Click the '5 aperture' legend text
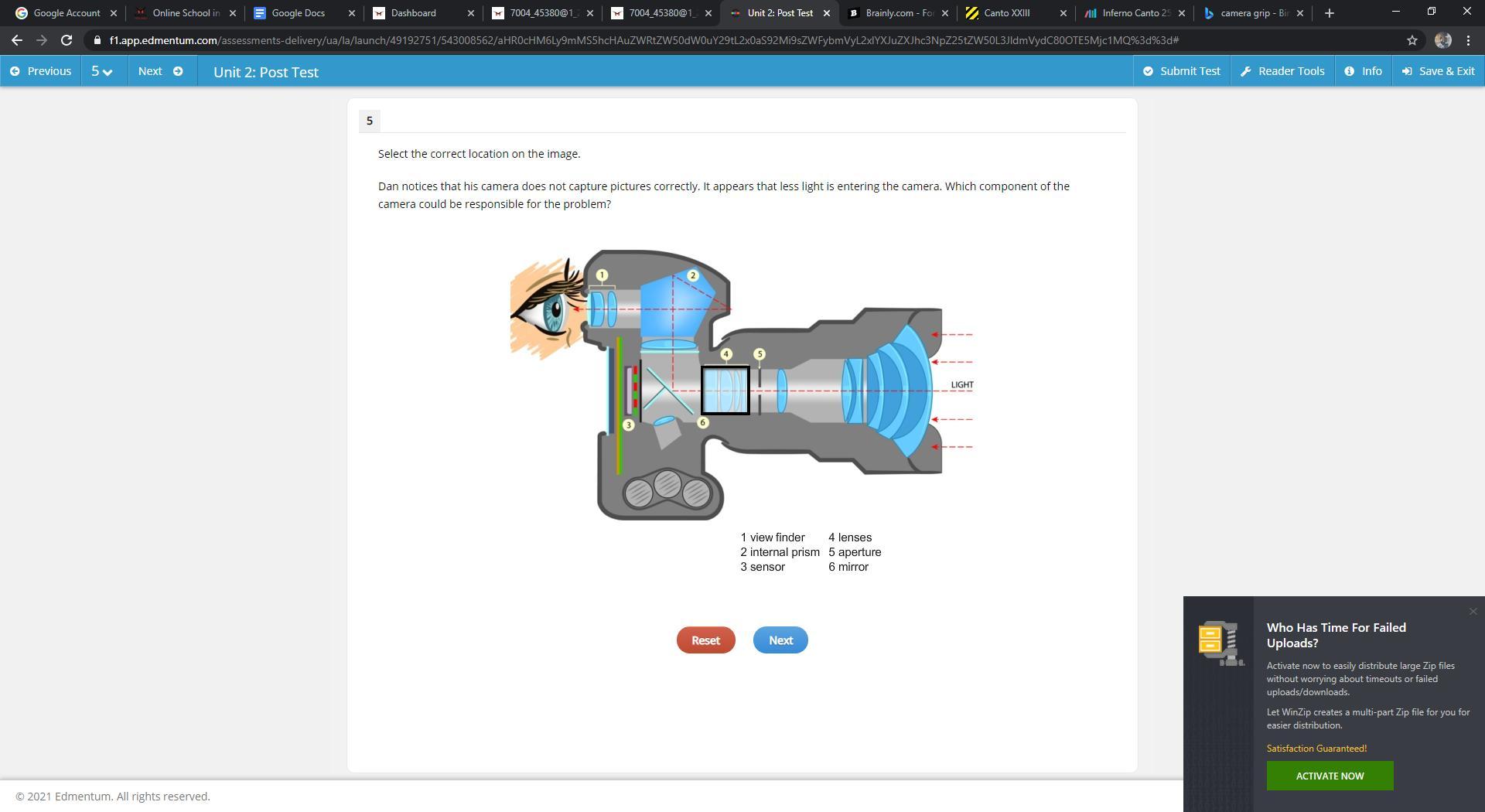The height and width of the screenshot is (812, 1485). coord(855,552)
